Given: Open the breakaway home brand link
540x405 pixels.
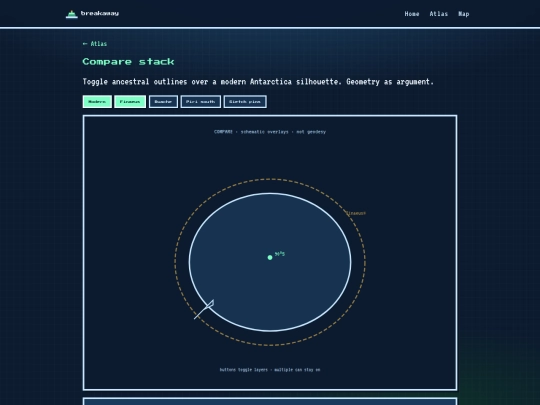Looking at the screenshot, I should (92, 14).
